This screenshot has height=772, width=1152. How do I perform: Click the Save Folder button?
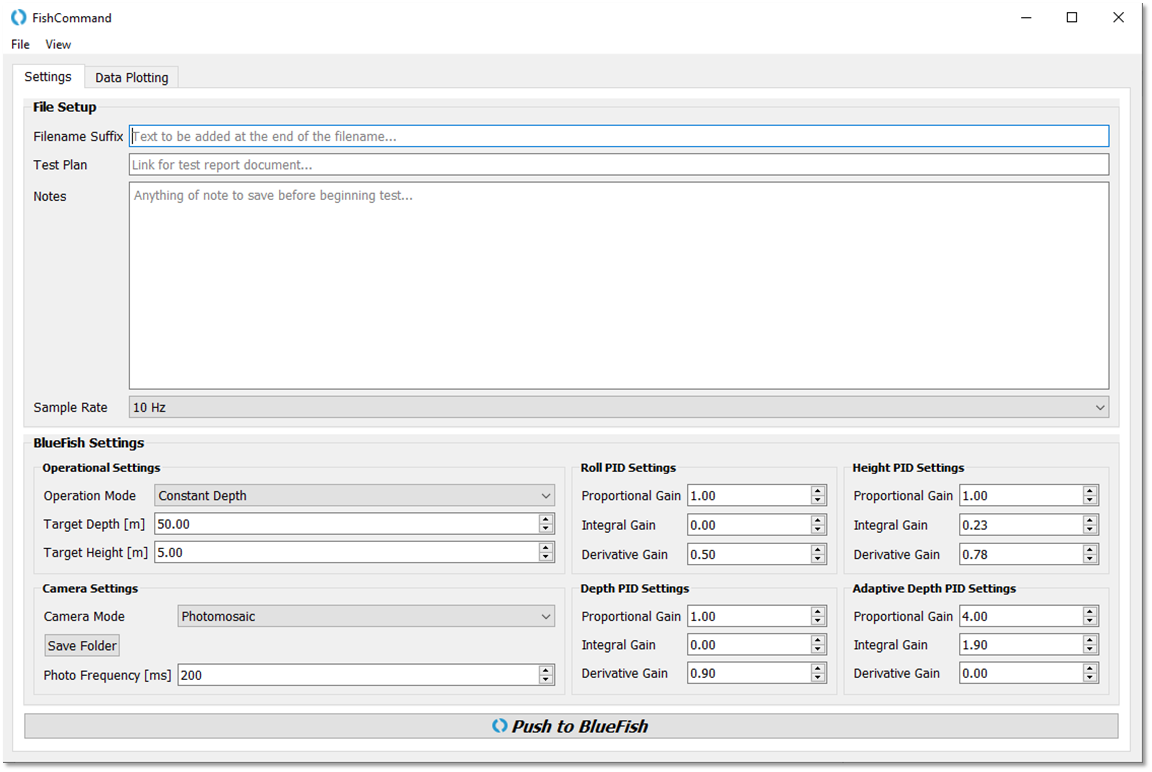(82, 646)
